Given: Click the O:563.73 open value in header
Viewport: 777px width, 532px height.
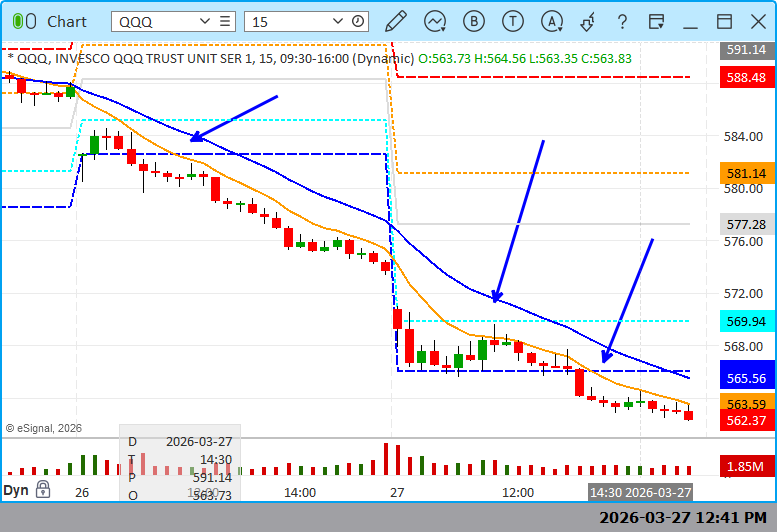Looking at the screenshot, I should pyautogui.click(x=444, y=58).
